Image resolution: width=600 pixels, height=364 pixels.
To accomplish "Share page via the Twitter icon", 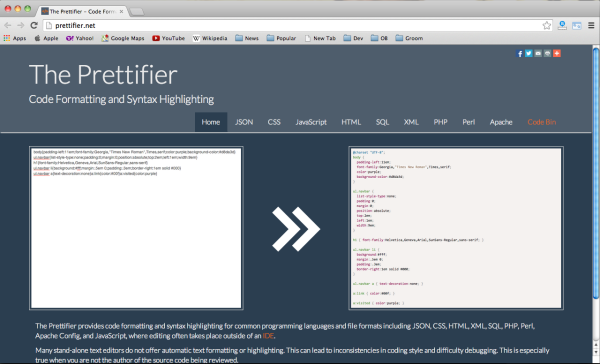I will 528,54.
